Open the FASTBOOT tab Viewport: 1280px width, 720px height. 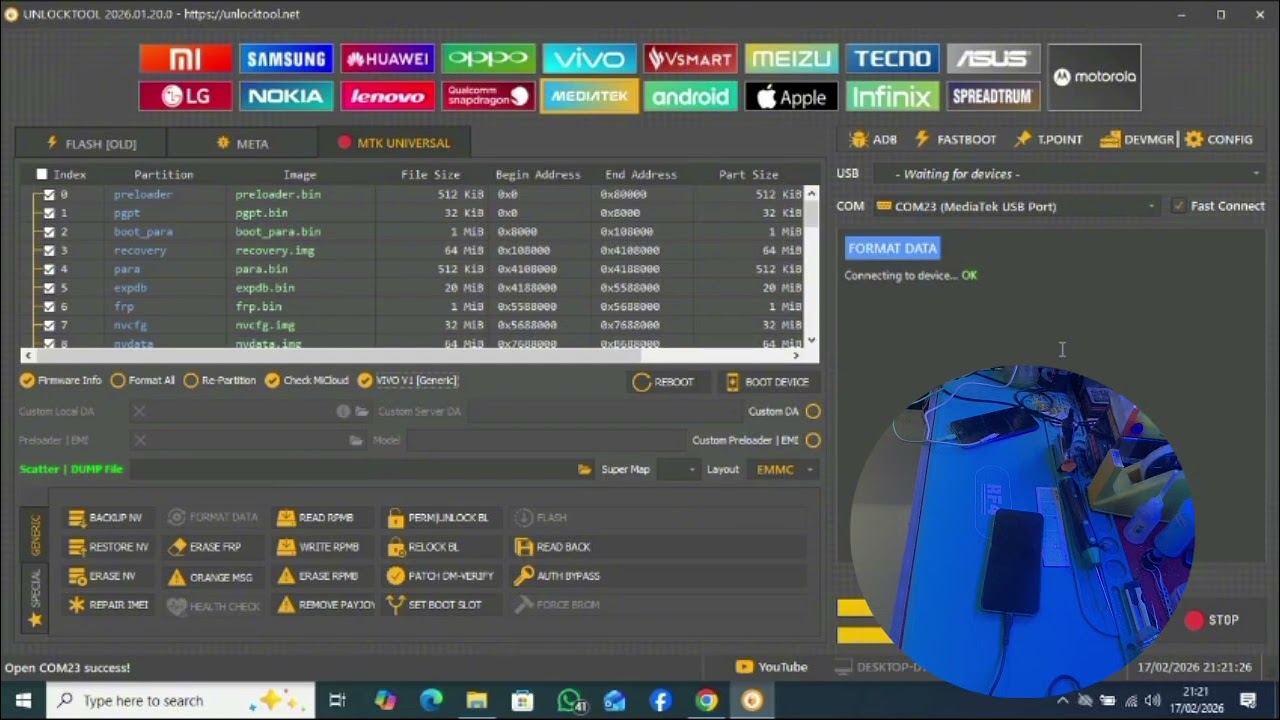tap(955, 140)
